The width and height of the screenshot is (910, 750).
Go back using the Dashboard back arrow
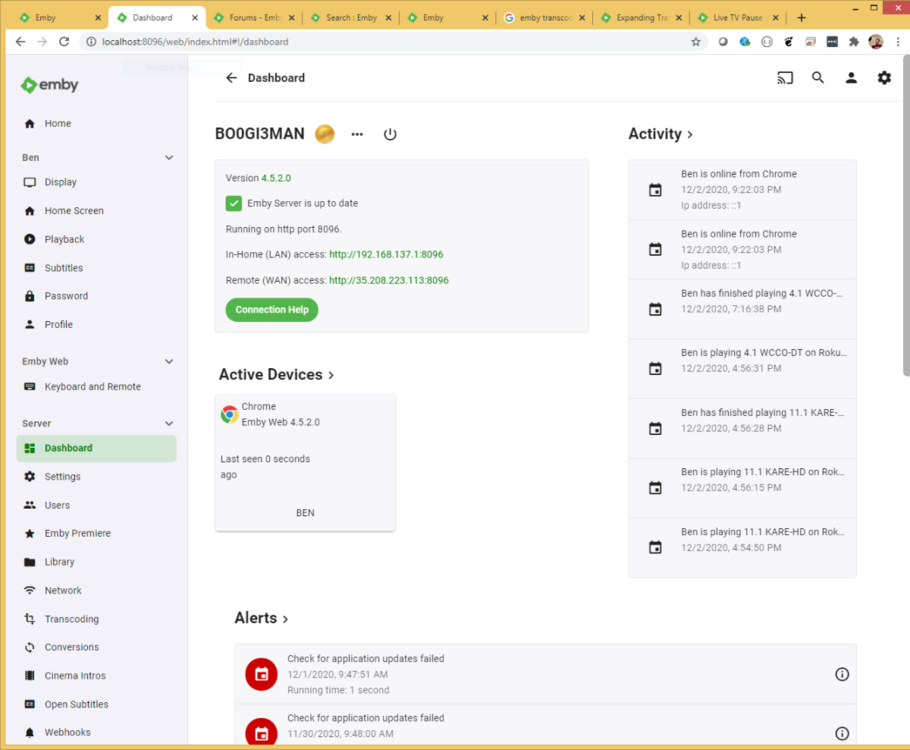point(231,78)
